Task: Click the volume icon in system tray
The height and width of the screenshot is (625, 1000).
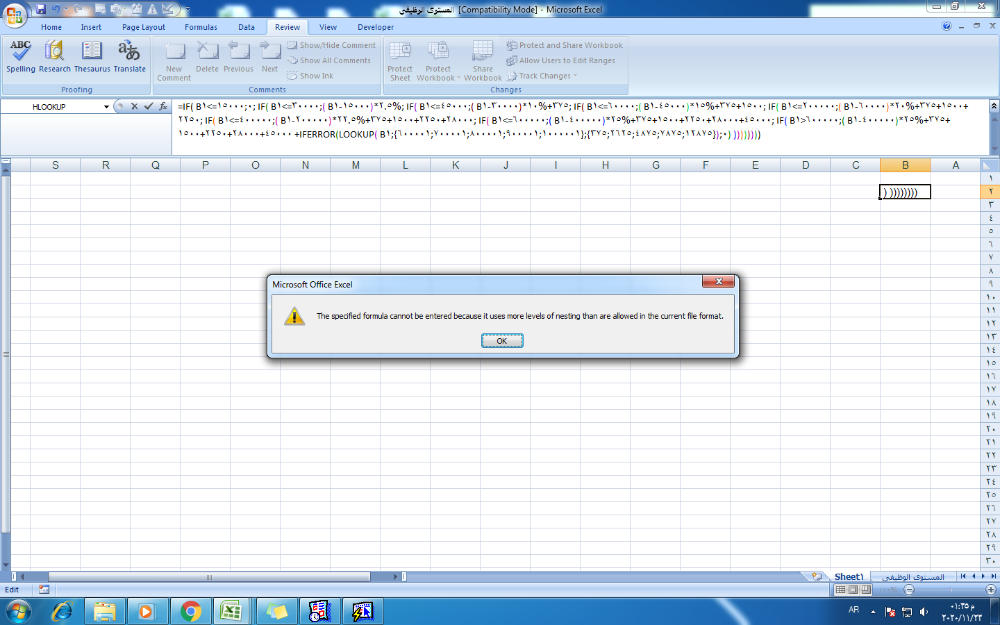Action: tap(924, 612)
